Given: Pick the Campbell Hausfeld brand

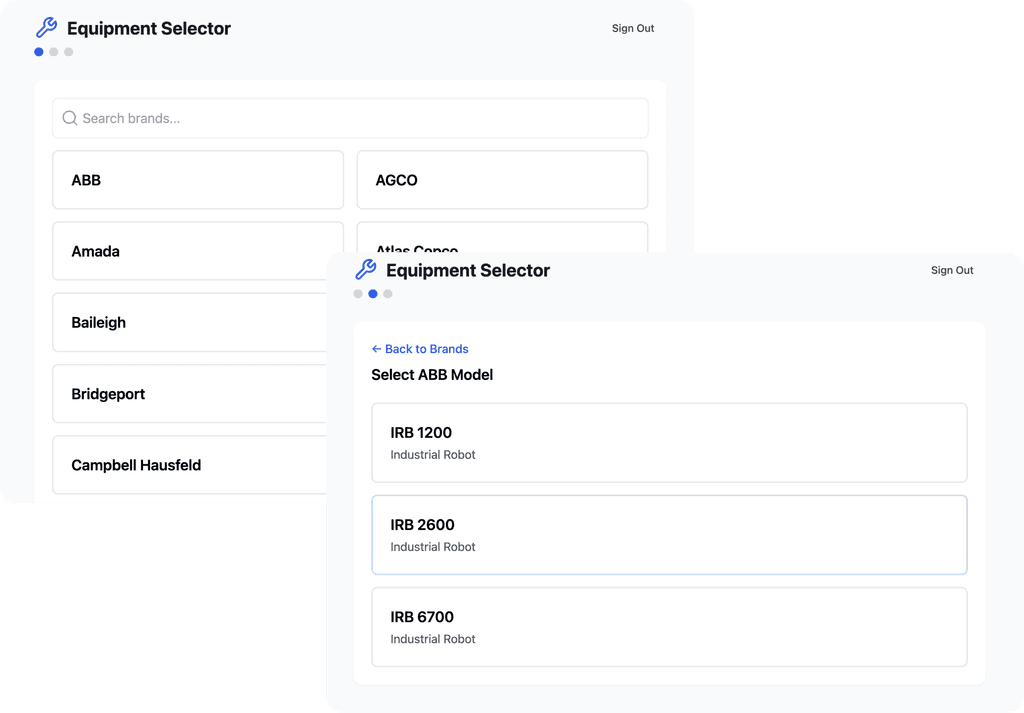Looking at the screenshot, I should point(190,465).
